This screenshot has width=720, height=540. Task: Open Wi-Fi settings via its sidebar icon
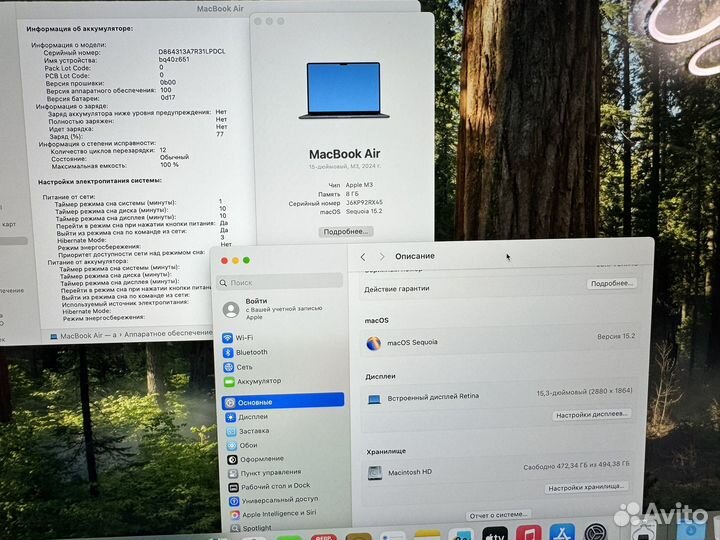point(227,338)
